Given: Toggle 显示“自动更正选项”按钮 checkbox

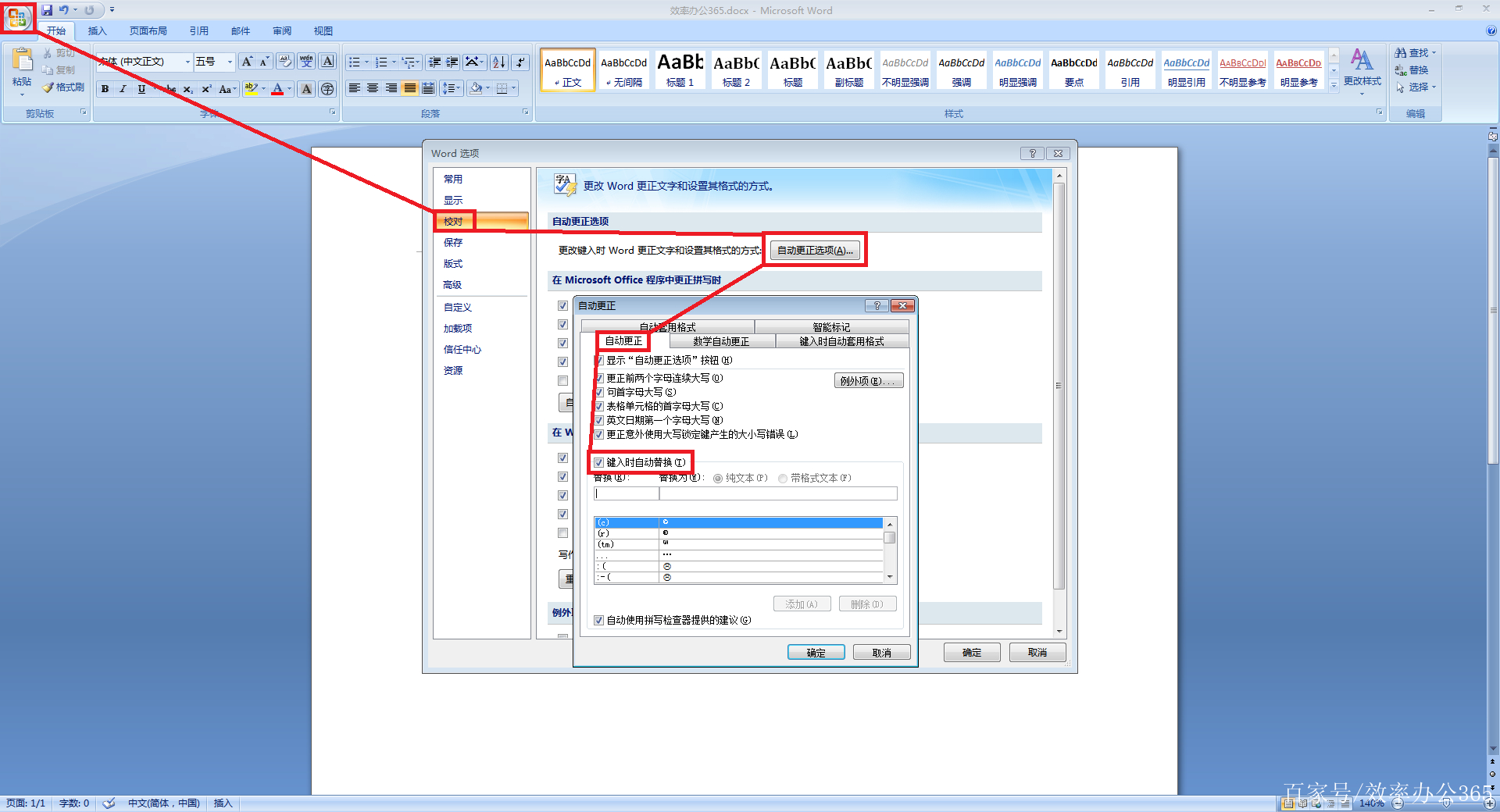Looking at the screenshot, I should (599, 361).
